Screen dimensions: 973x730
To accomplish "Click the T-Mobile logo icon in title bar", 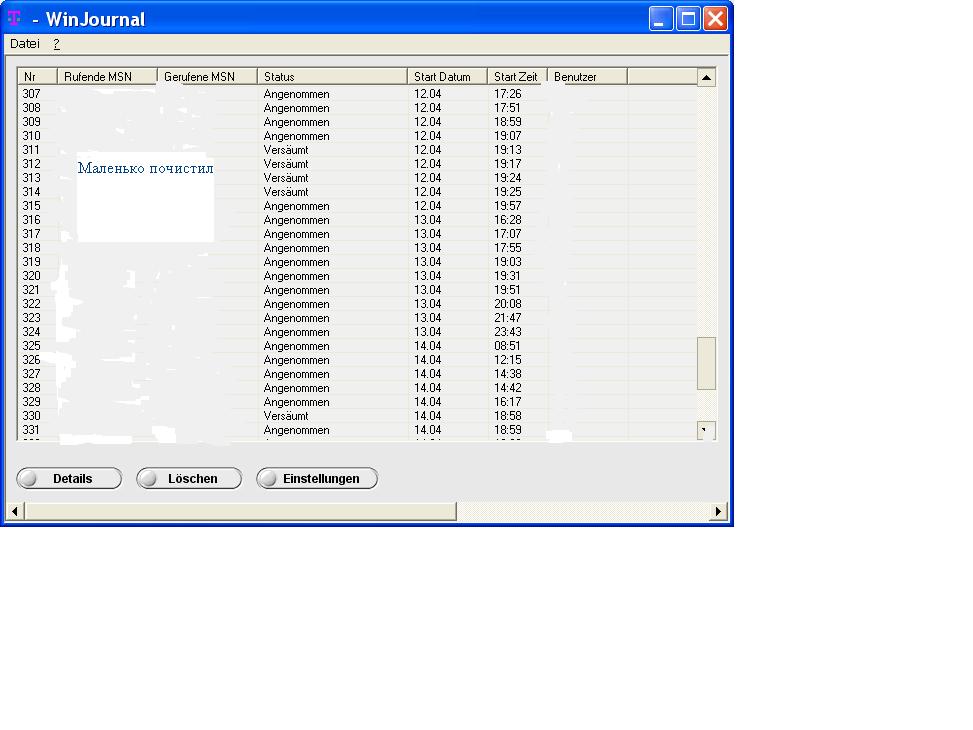I will click(14, 18).
